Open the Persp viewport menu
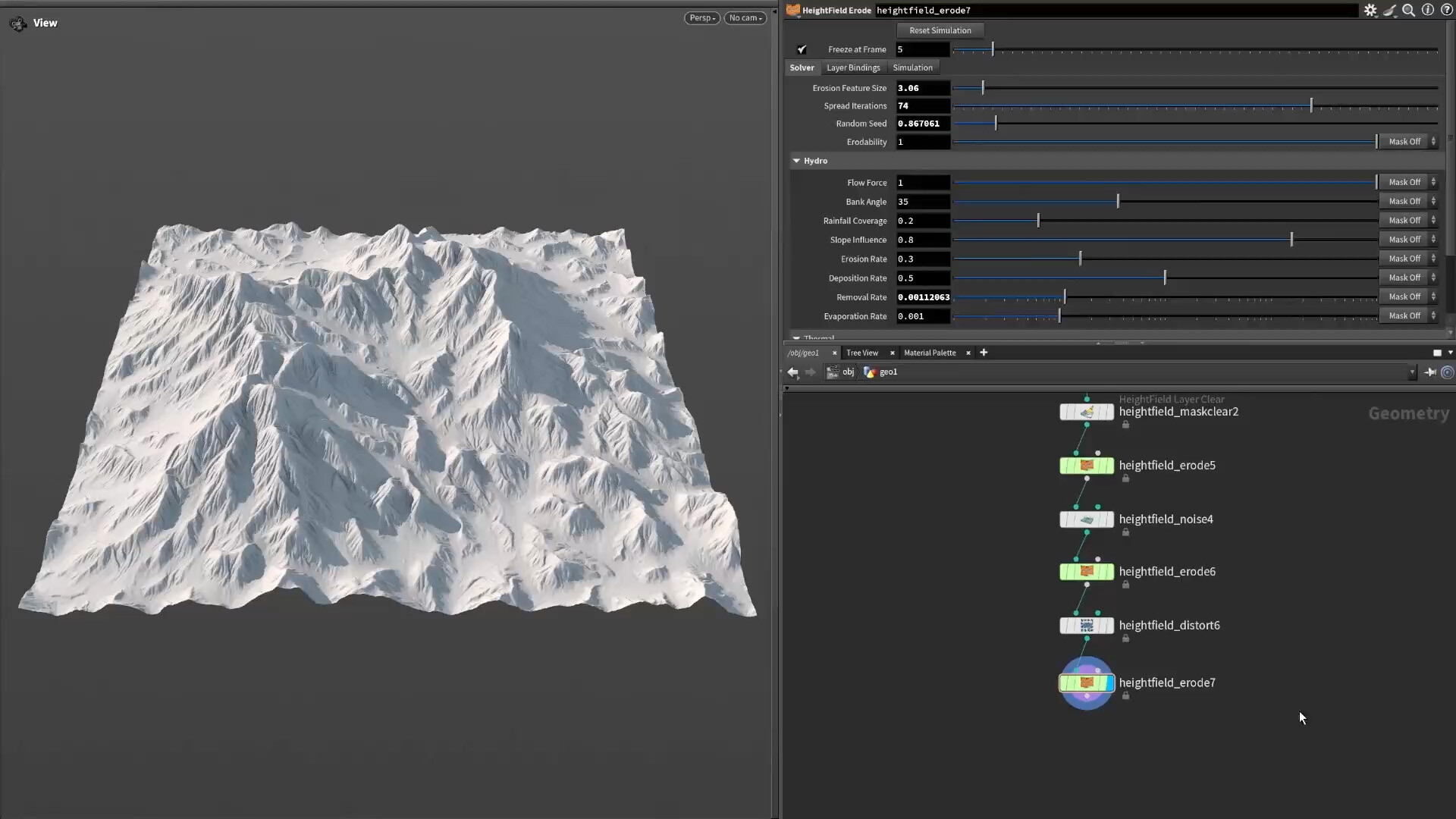The width and height of the screenshot is (1456, 819). (x=701, y=17)
